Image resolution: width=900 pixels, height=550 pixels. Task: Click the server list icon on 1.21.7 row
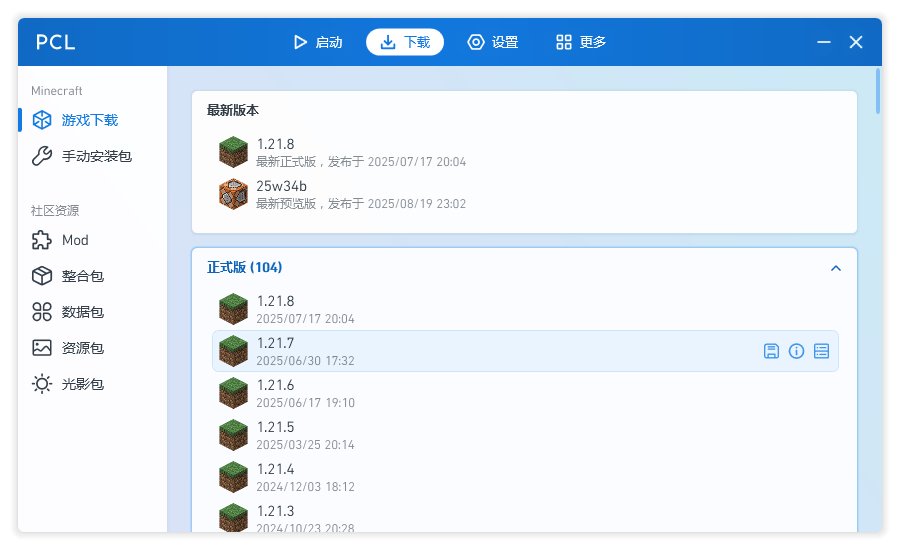pos(821,351)
